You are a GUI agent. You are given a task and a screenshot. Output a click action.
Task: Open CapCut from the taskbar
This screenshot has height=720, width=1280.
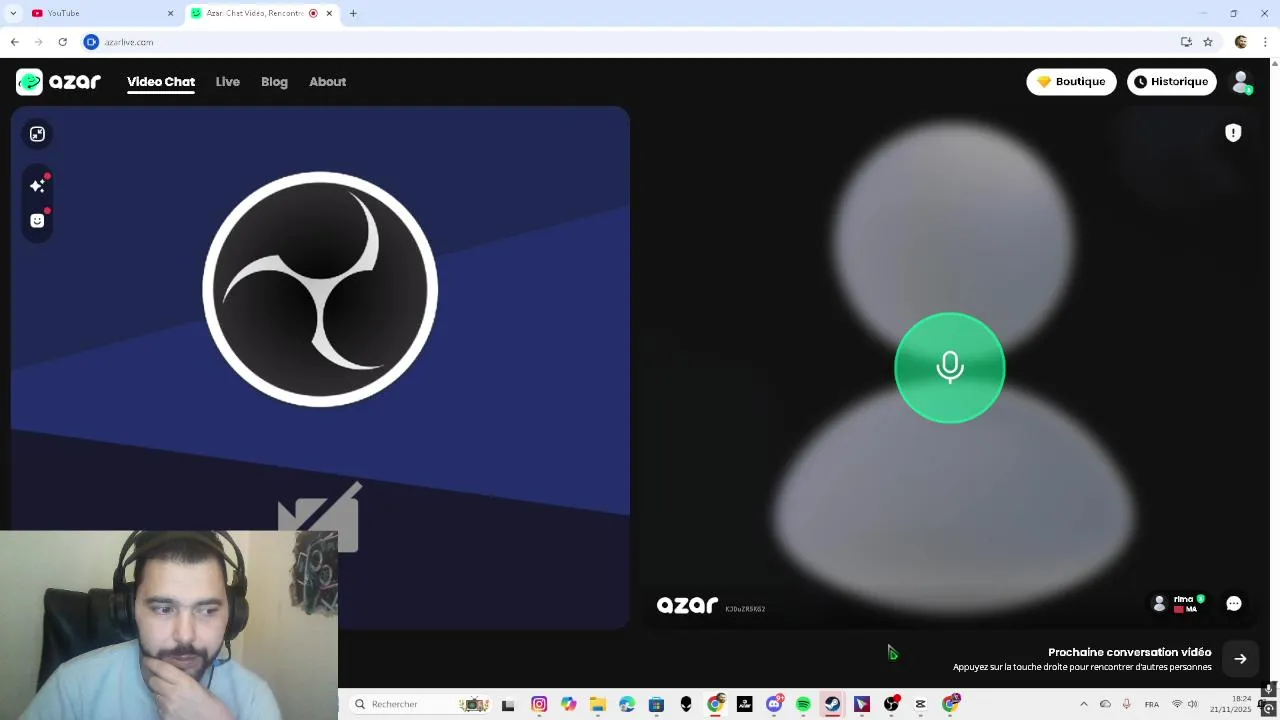[920, 704]
